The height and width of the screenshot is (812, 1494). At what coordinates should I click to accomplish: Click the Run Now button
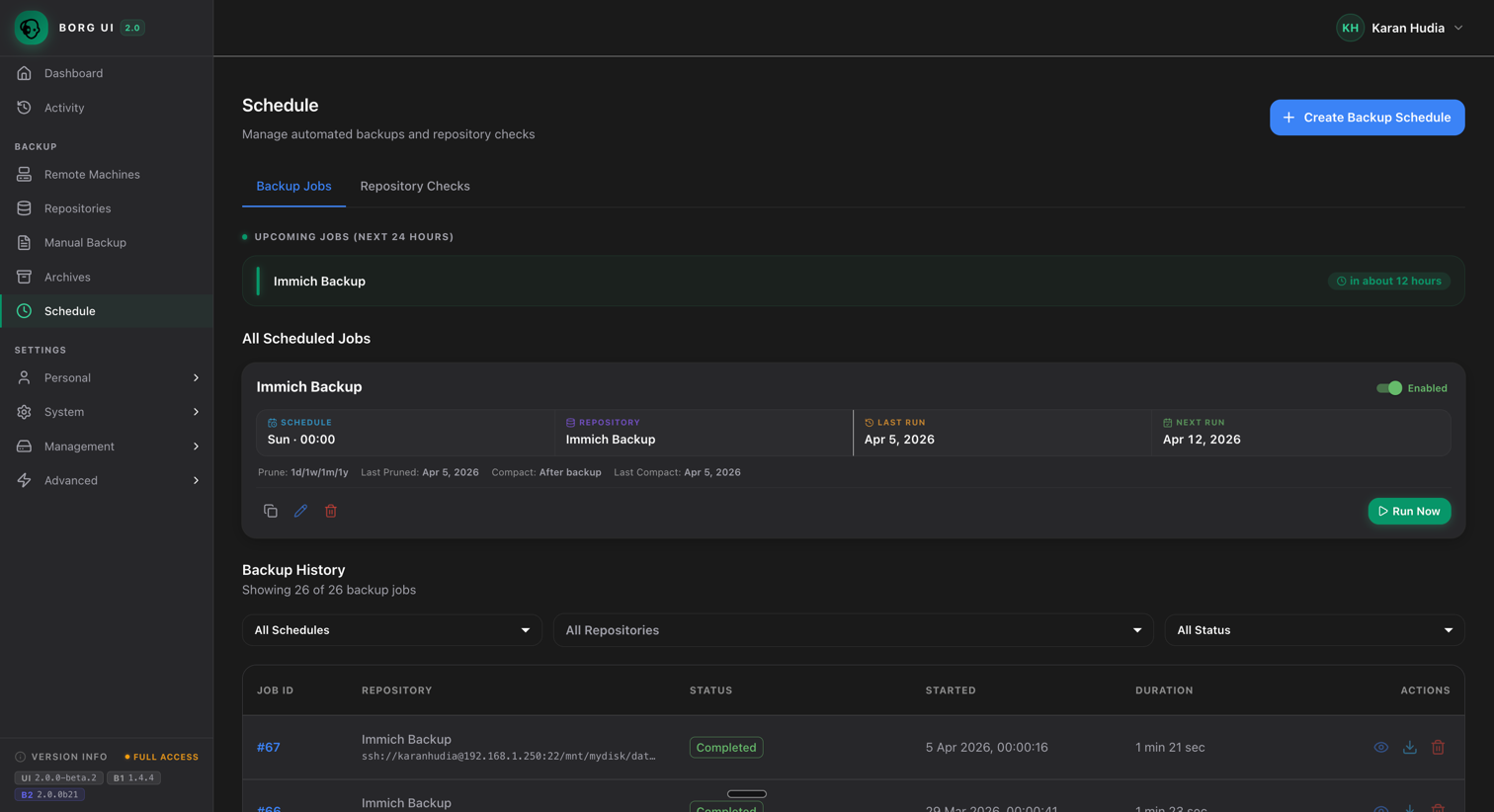1409,511
